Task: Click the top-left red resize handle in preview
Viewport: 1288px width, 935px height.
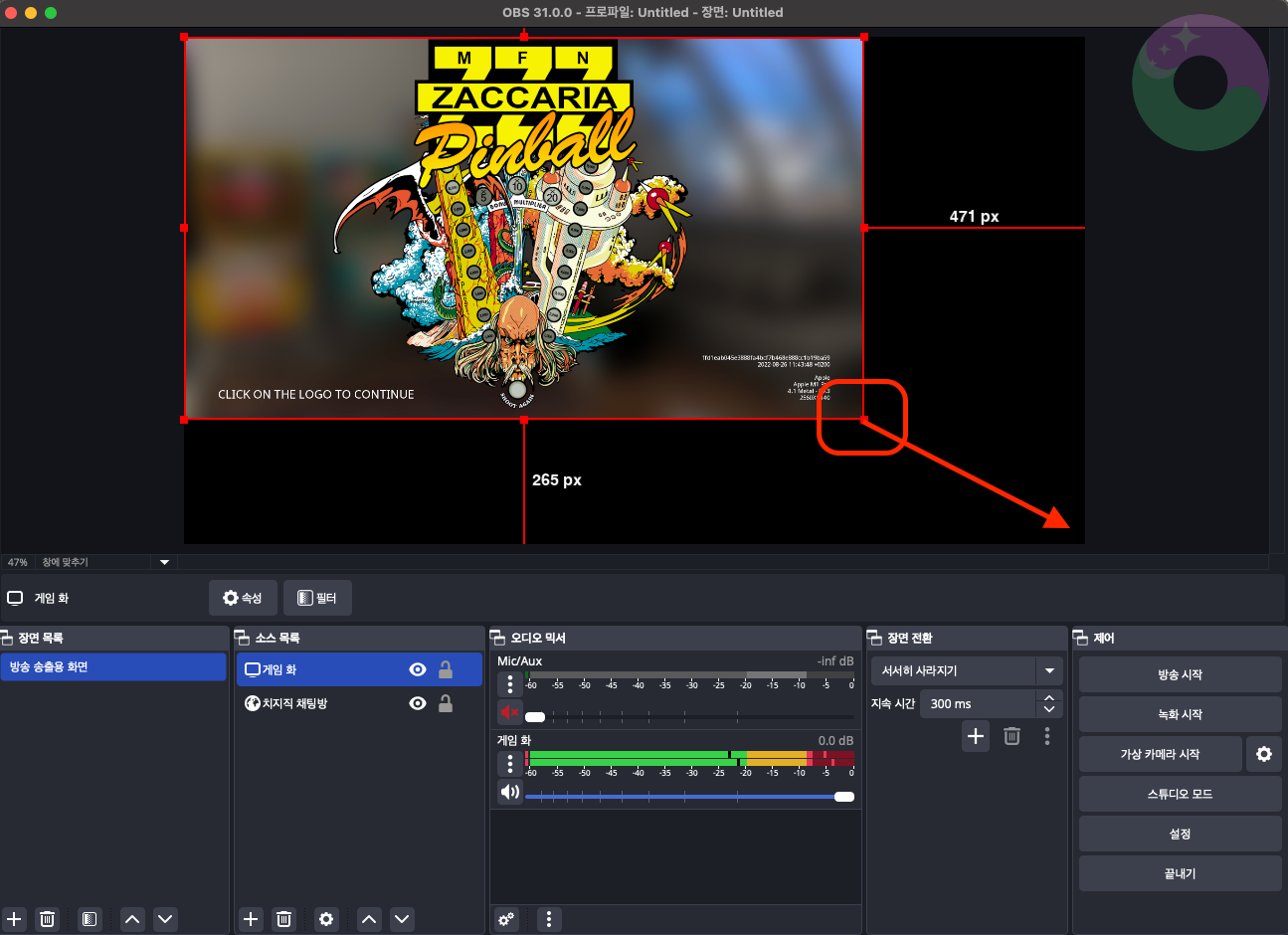Action: [x=184, y=37]
